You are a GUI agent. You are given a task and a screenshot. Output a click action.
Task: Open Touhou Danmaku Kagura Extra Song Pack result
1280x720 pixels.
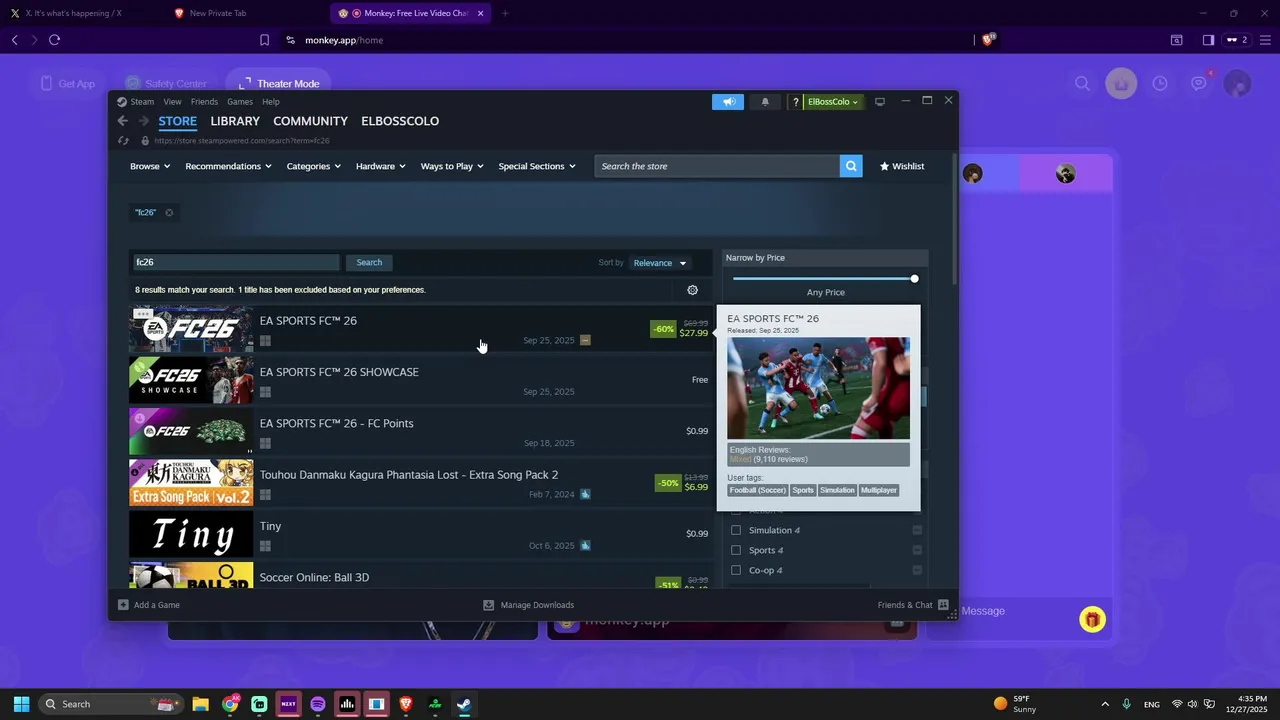click(x=420, y=483)
